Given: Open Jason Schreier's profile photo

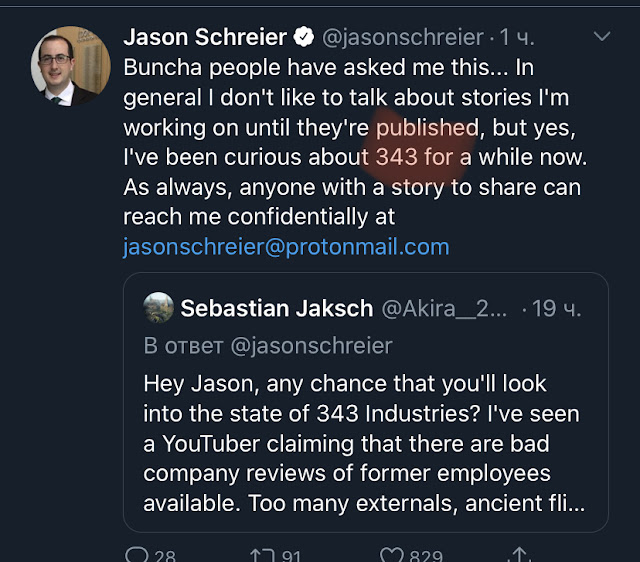Looking at the screenshot, I should click(66, 66).
